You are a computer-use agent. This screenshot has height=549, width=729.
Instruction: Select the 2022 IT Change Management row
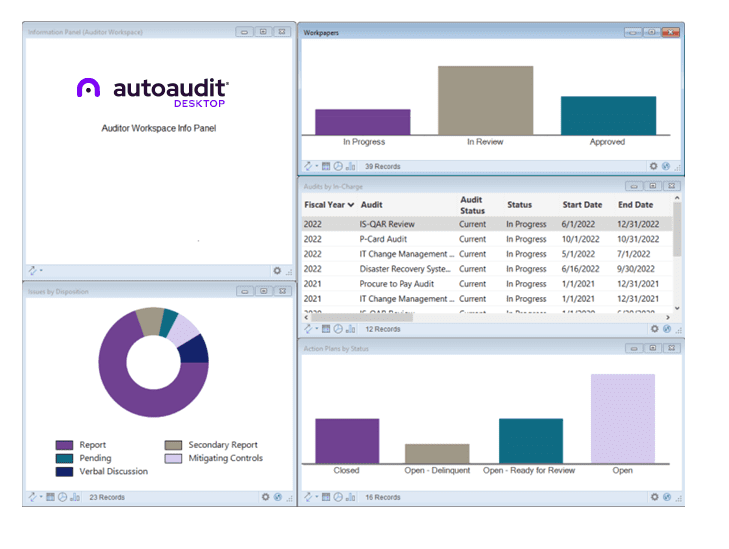(x=487, y=254)
